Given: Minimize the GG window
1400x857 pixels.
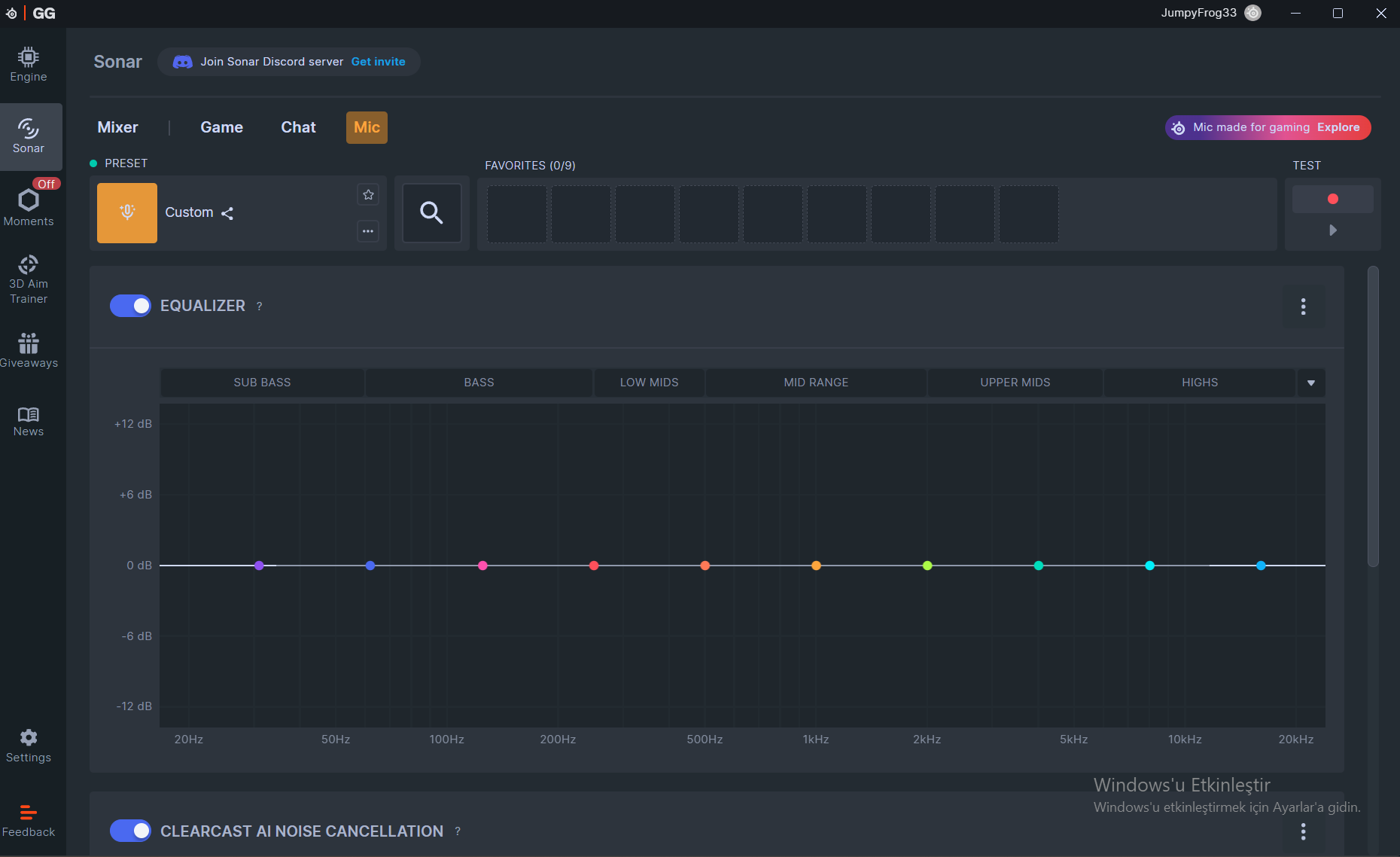Looking at the screenshot, I should [x=1295, y=13].
